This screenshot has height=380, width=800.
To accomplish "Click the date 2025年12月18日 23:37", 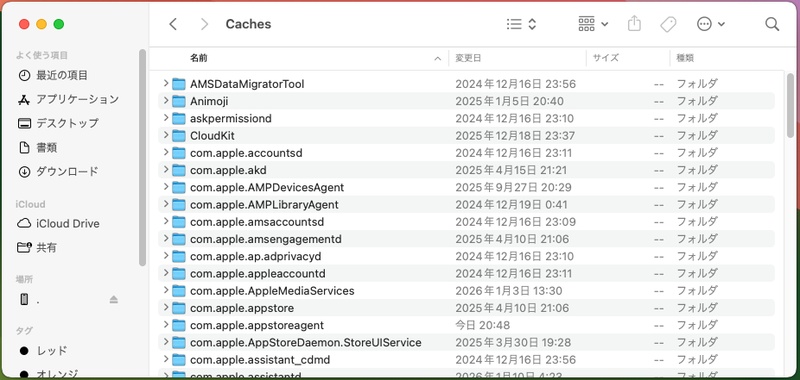I will (x=515, y=136).
